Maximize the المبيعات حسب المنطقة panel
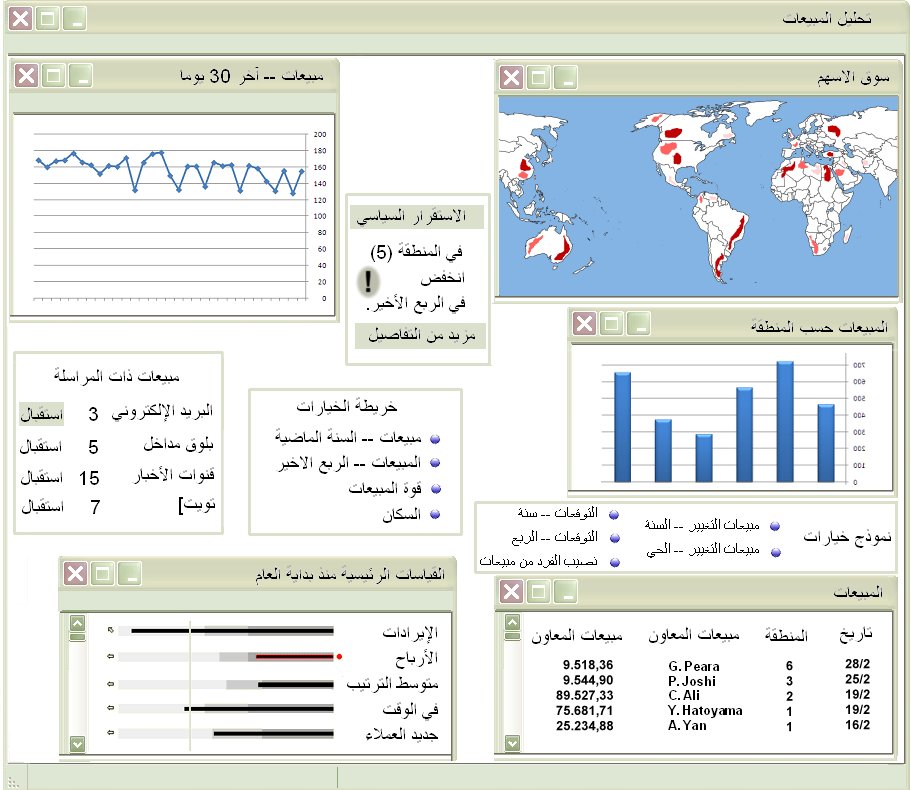Screen dimensions: 911x790 pos(610,323)
